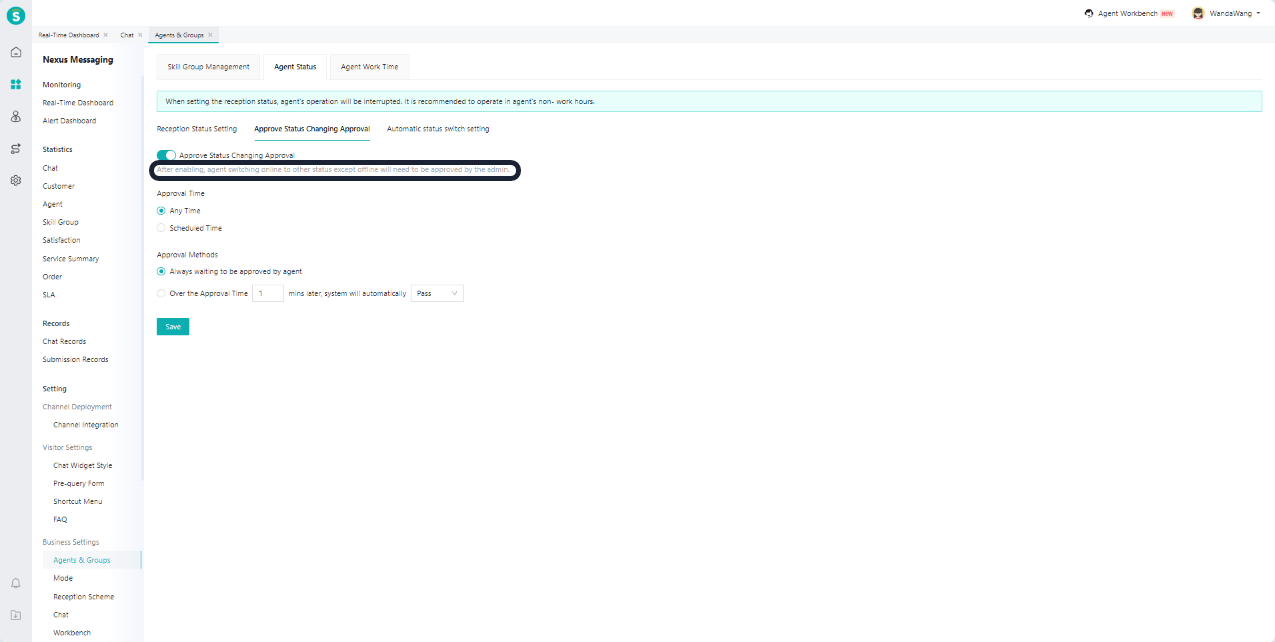Select the Scheduled Time radio option
The width and height of the screenshot is (1275, 642).
click(x=161, y=228)
